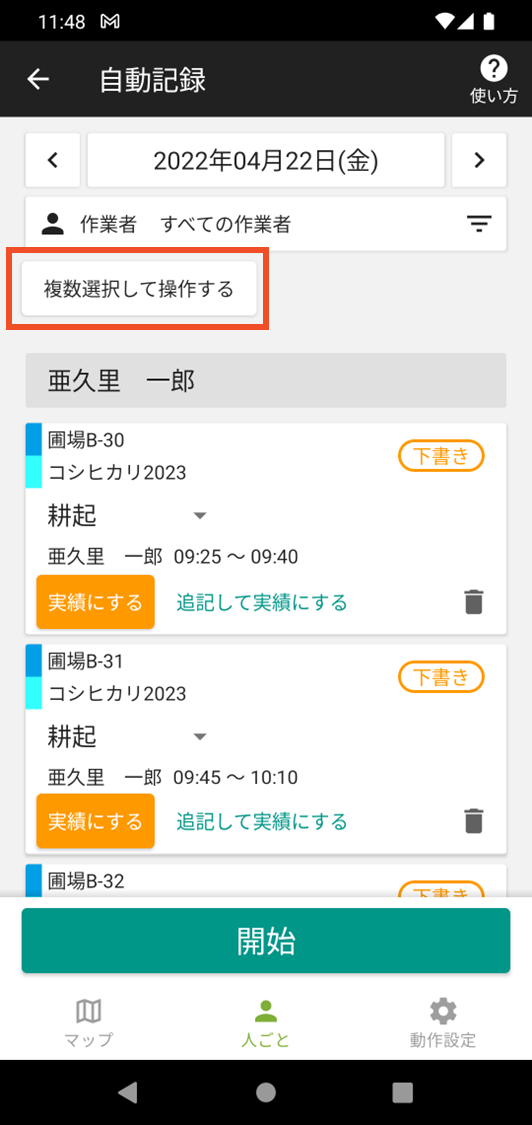Screen dimensions: 532x1125
Task: Open 作業者 すべての作業者 selector
Action: tap(266, 224)
